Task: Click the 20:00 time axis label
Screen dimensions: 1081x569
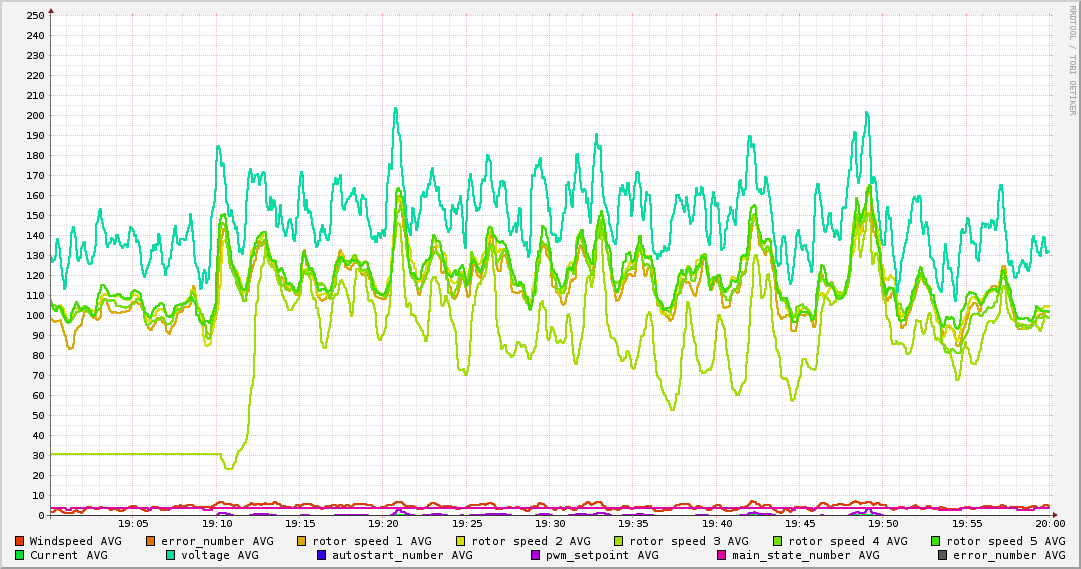Action: [x=1049, y=523]
